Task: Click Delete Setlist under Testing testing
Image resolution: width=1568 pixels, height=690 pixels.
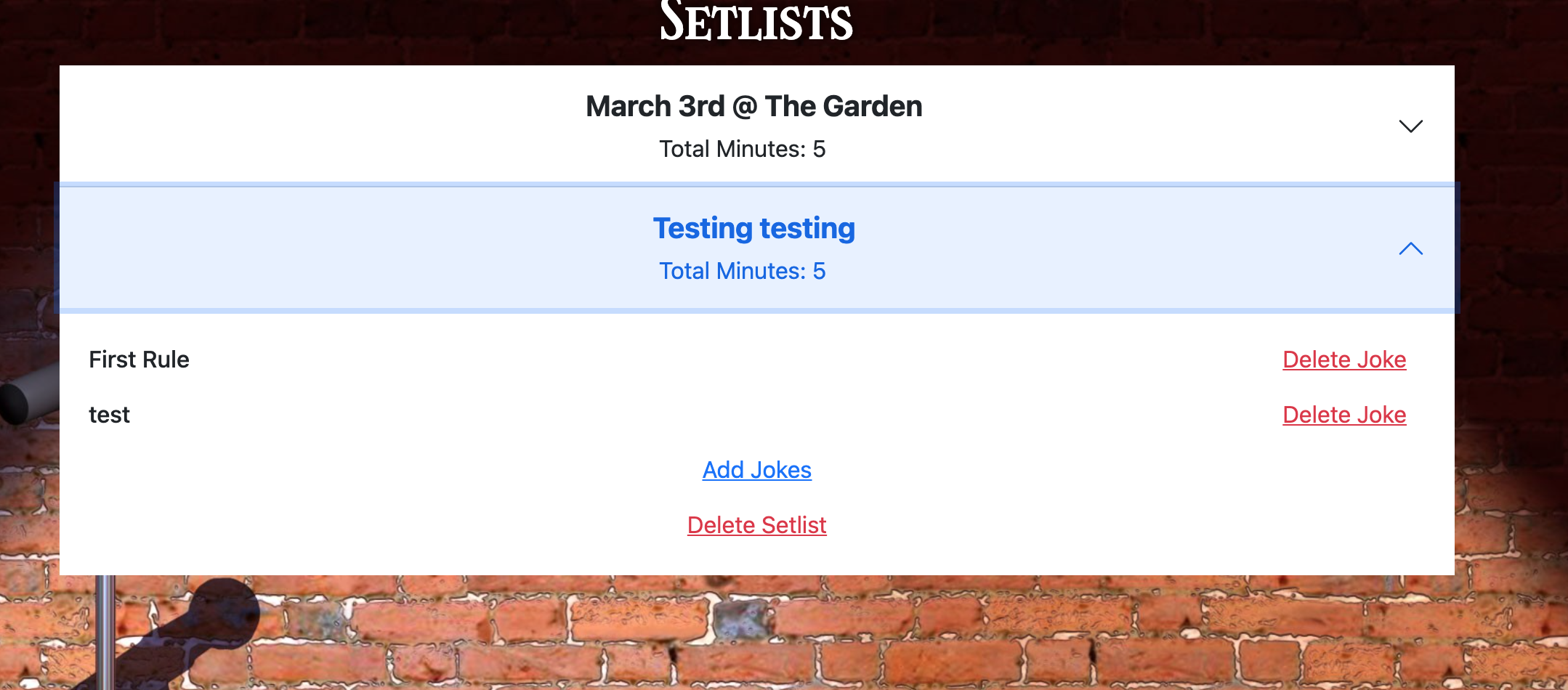Action: pyautogui.click(x=756, y=524)
